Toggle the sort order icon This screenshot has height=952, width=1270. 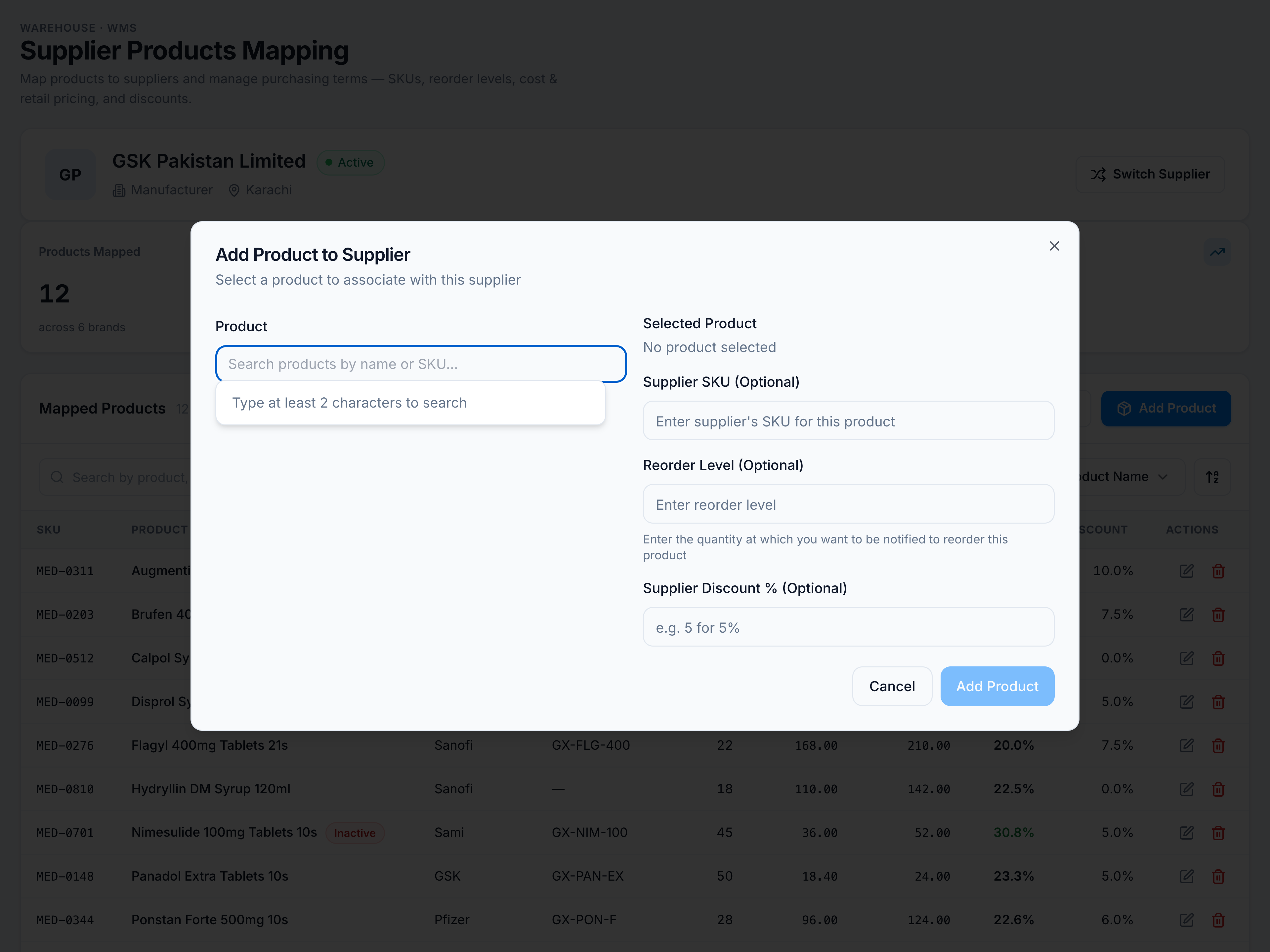pyautogui.click(x=1212, y=477)
